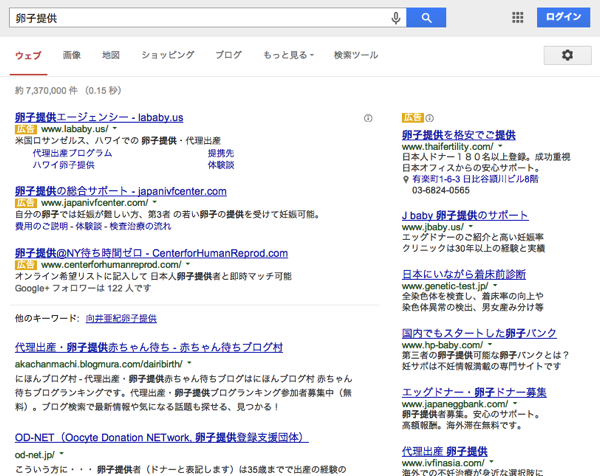The image size is (600, 476).
Task: Click the text Google+ フォロワーは 122 人です
Action: (x=83, y=288)
